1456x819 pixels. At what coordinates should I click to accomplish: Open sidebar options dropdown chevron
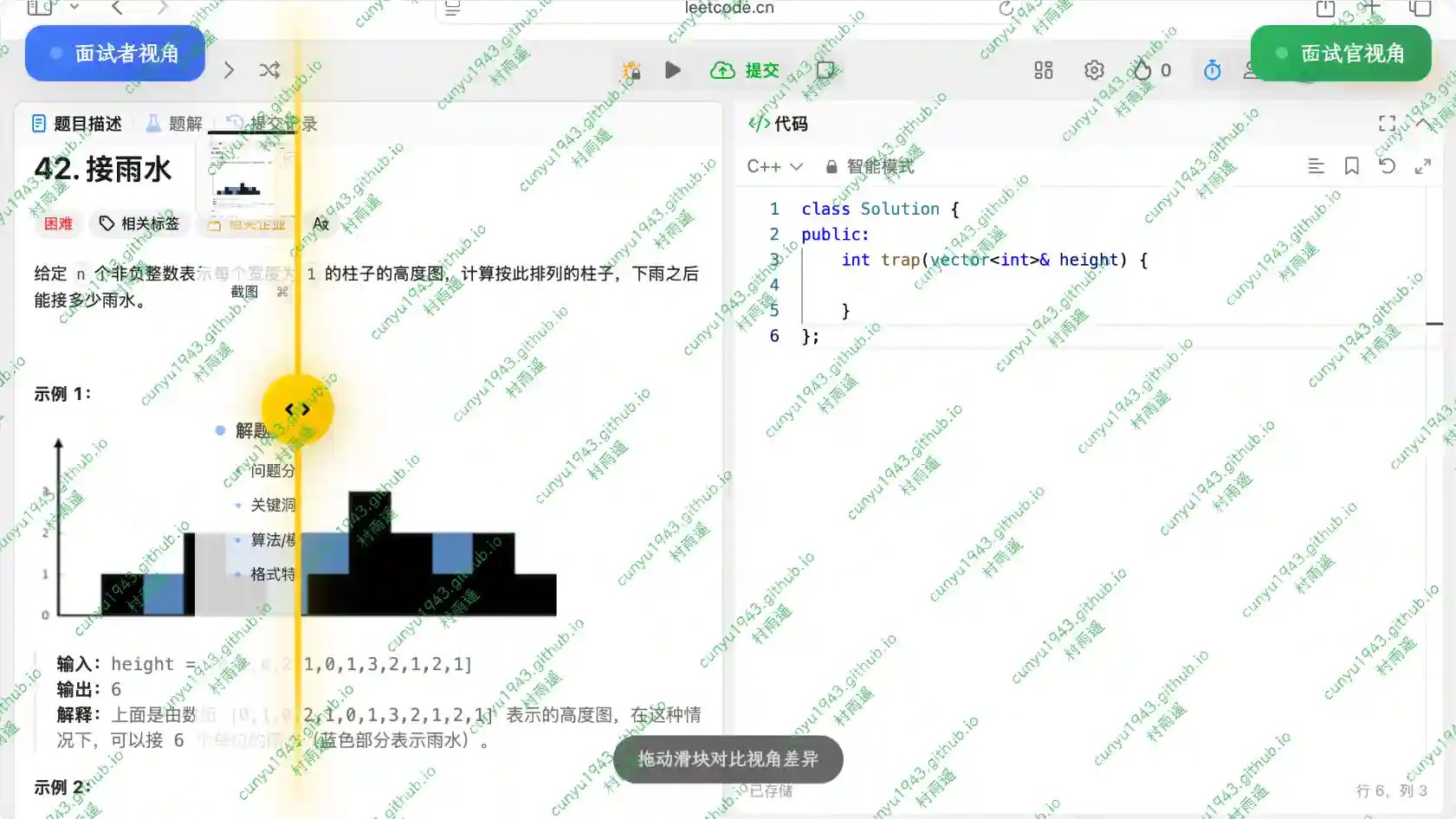point(74,7)
